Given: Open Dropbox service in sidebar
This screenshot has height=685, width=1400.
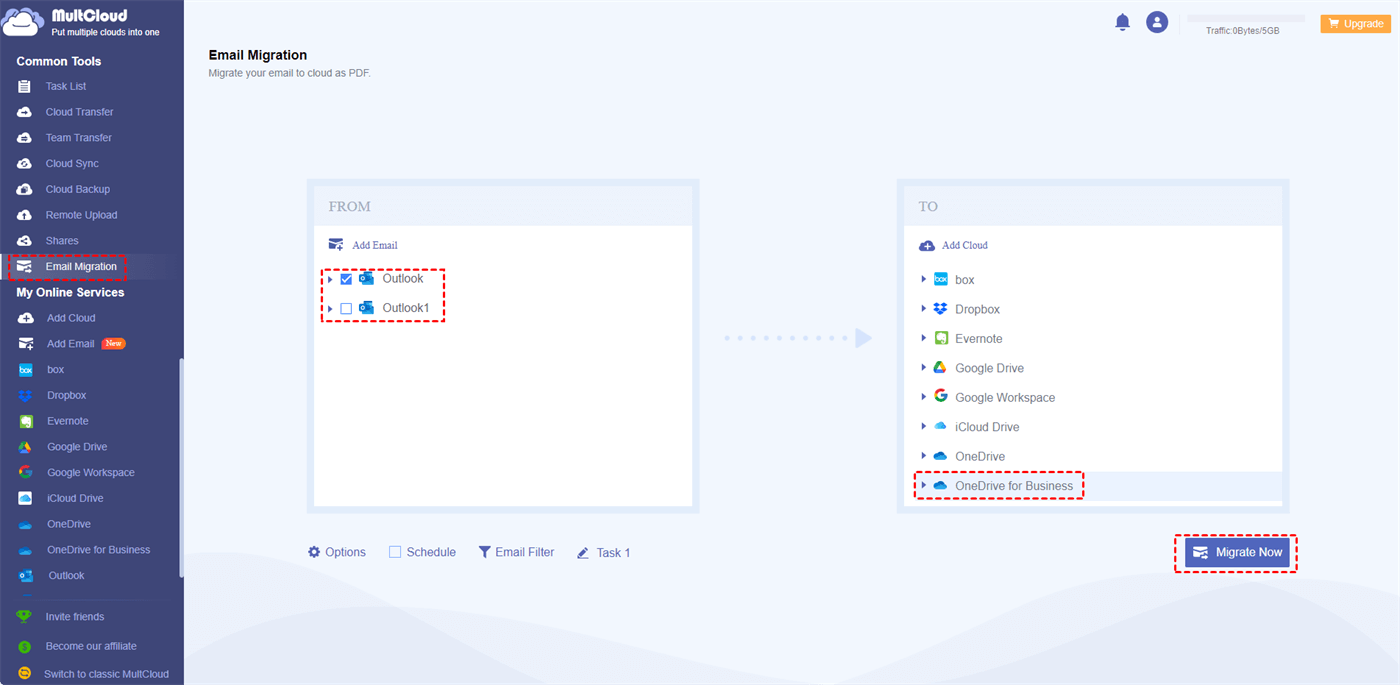Looking at the screenshot, I should [66, 396].
